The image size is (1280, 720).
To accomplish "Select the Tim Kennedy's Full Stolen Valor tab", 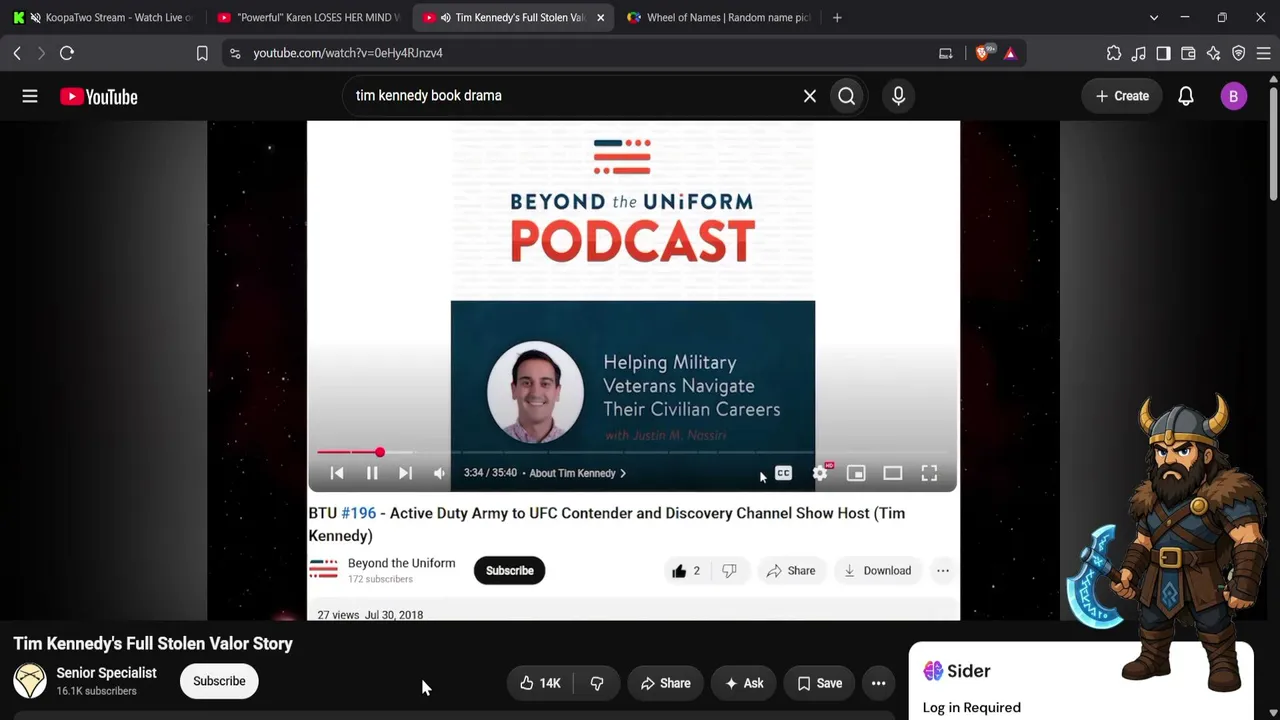I will [512, 17].
